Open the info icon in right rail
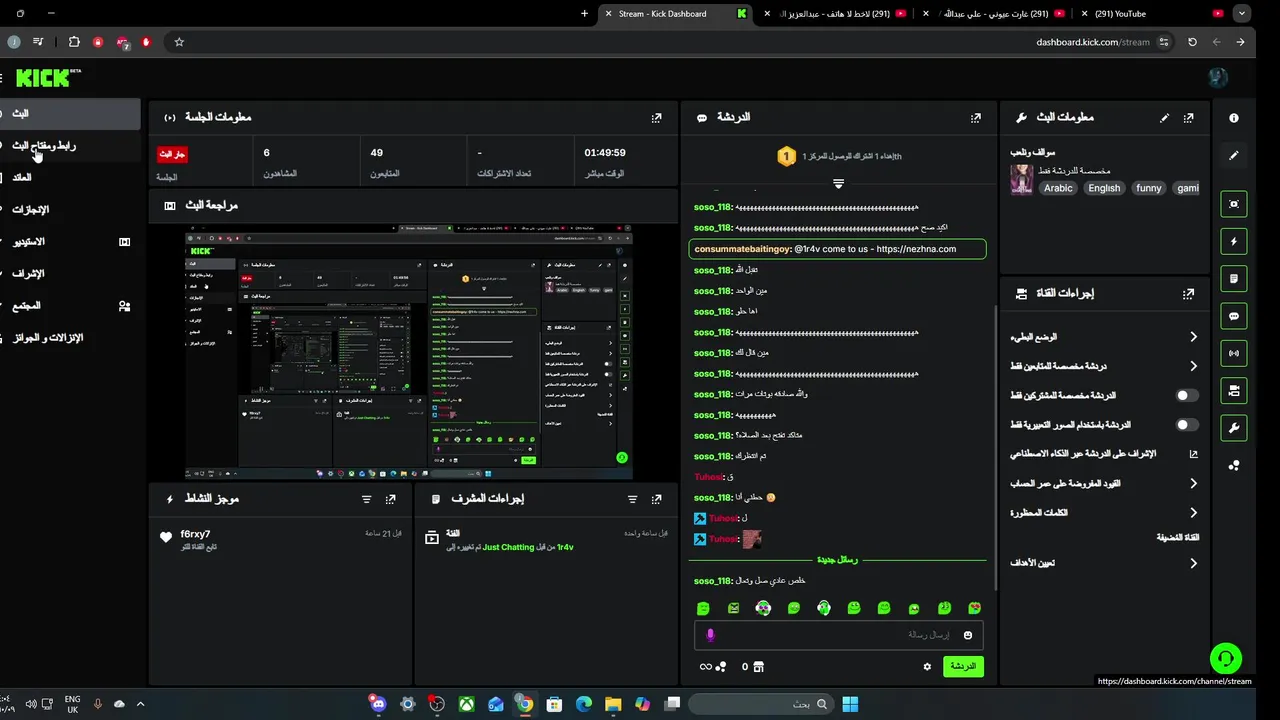Screen dimensions: 1280x720 point(1234,118)
